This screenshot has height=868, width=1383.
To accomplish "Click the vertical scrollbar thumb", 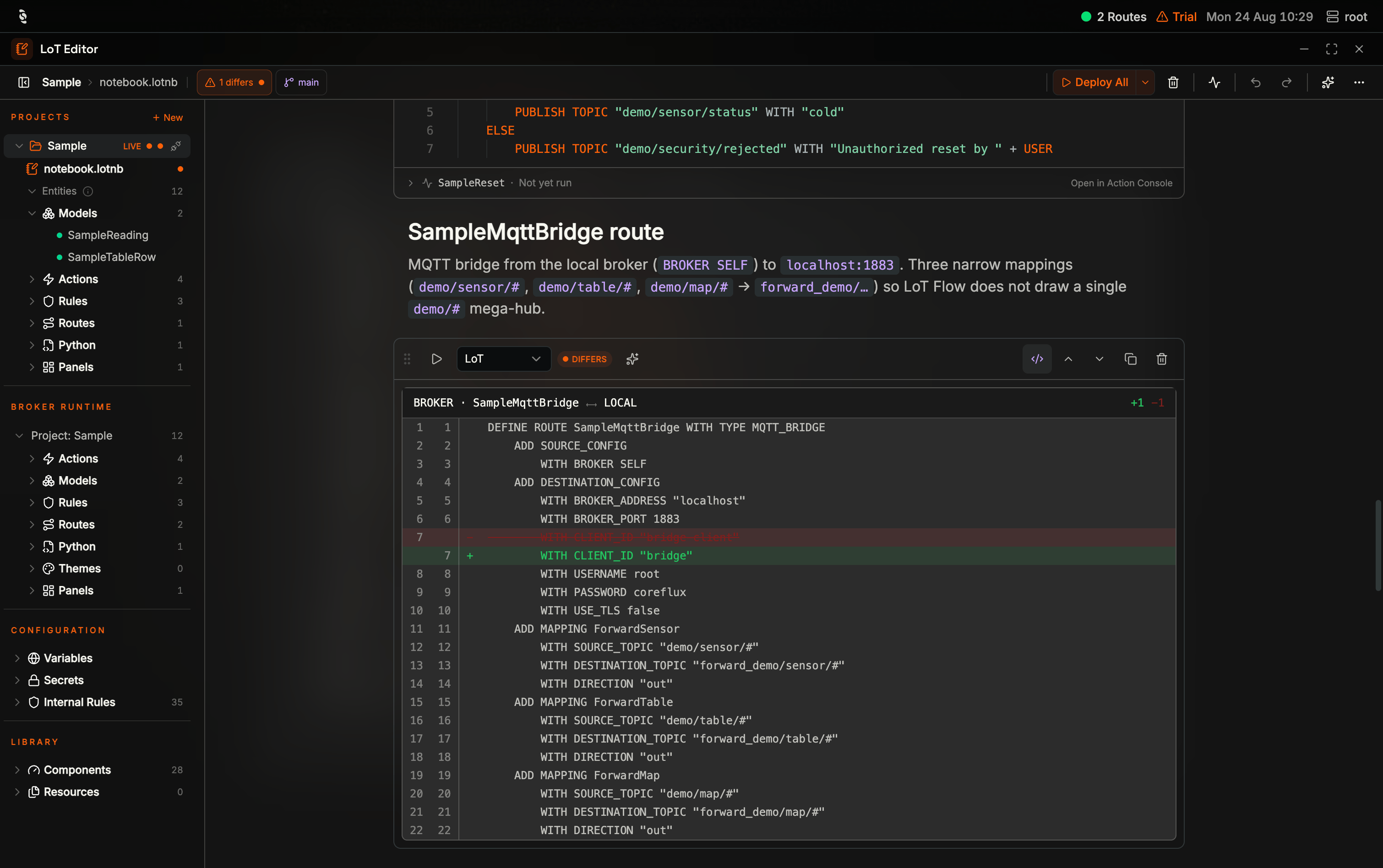I will click(1378, 545).
